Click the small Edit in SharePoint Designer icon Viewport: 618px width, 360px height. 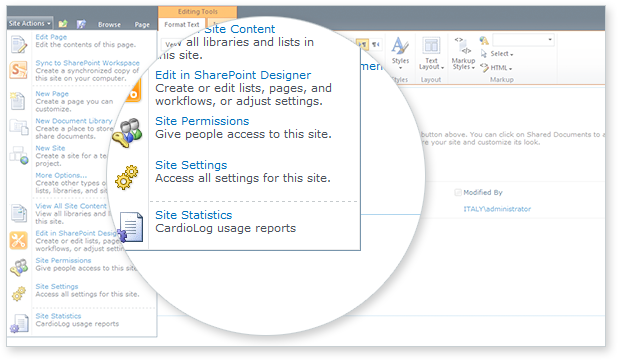(19, 241)
